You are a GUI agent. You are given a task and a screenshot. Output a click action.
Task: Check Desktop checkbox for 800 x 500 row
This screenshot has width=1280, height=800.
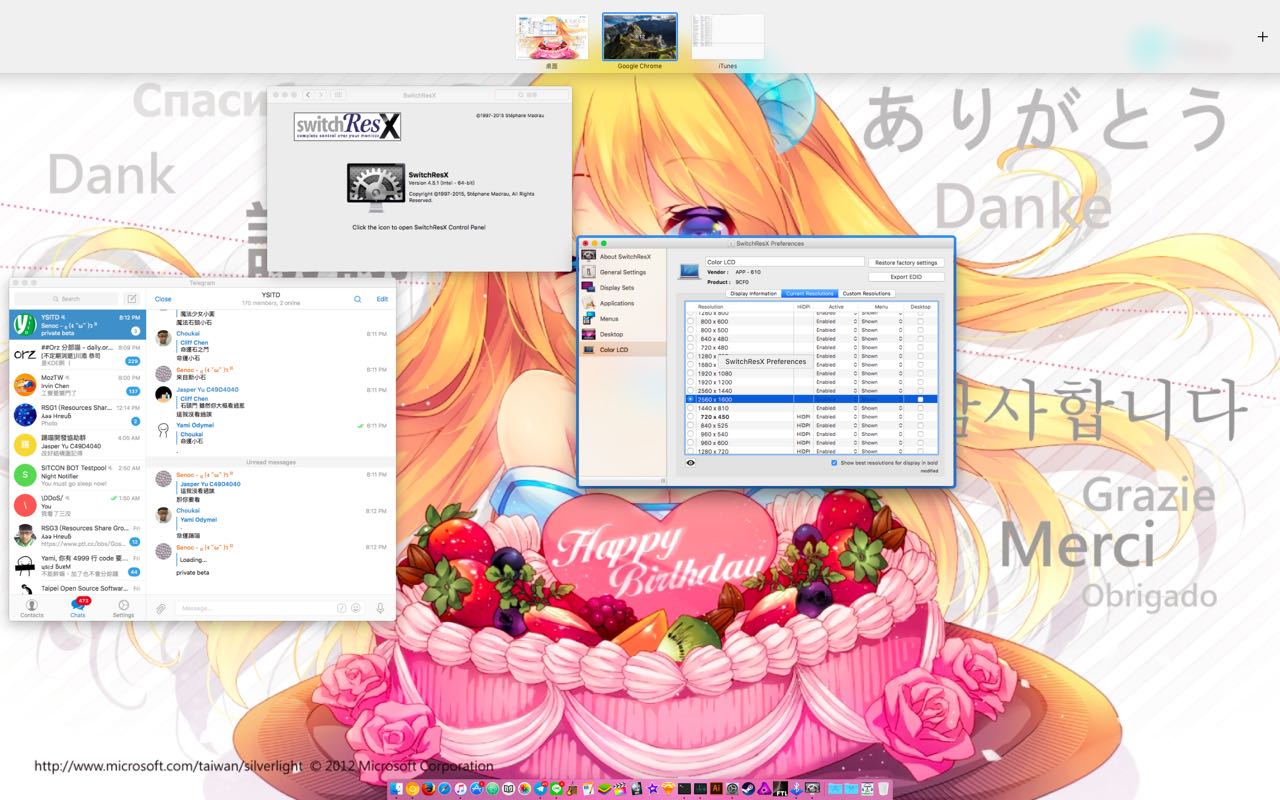pos(920,330)
